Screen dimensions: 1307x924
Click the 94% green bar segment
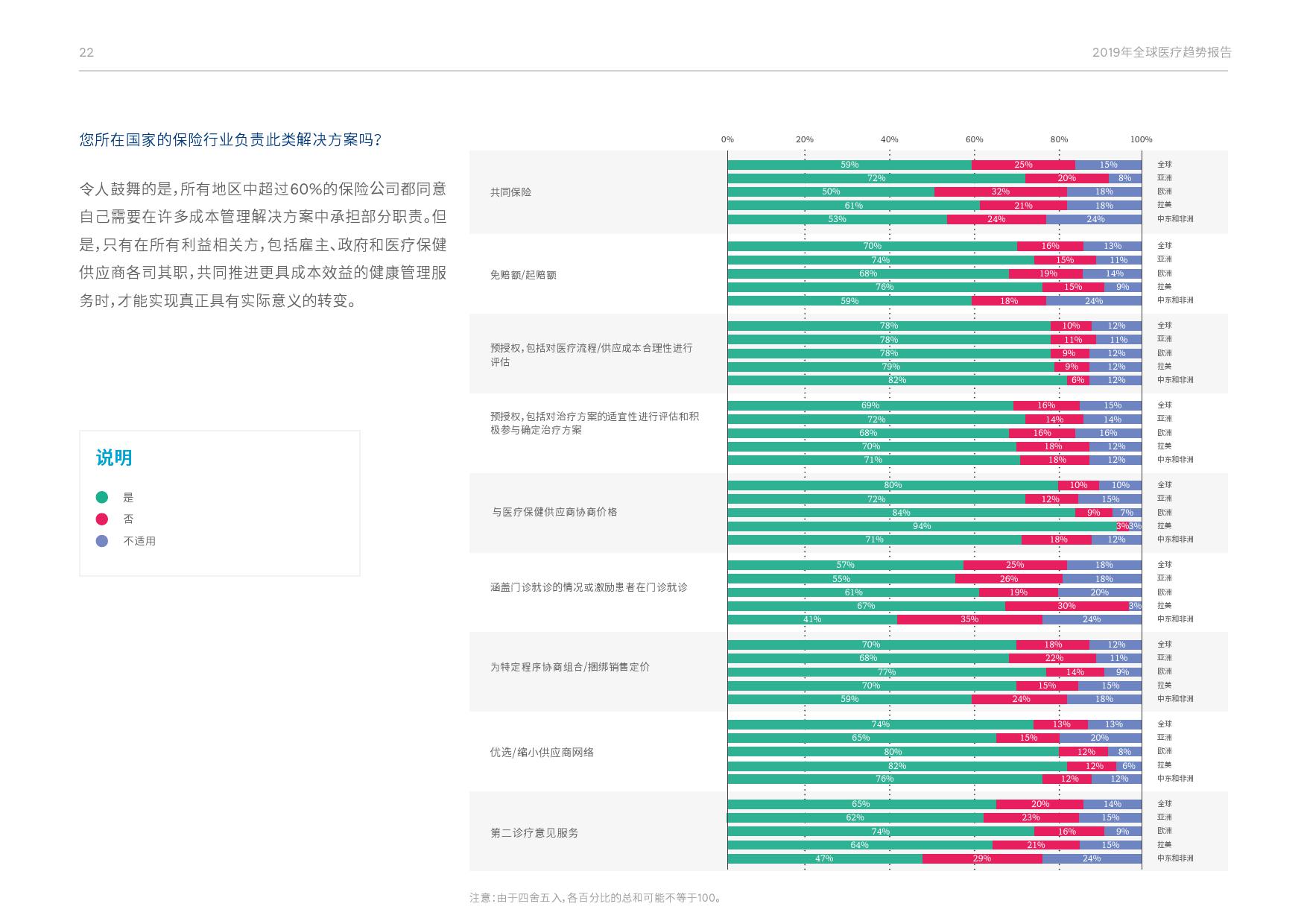(x=922, y=526)
